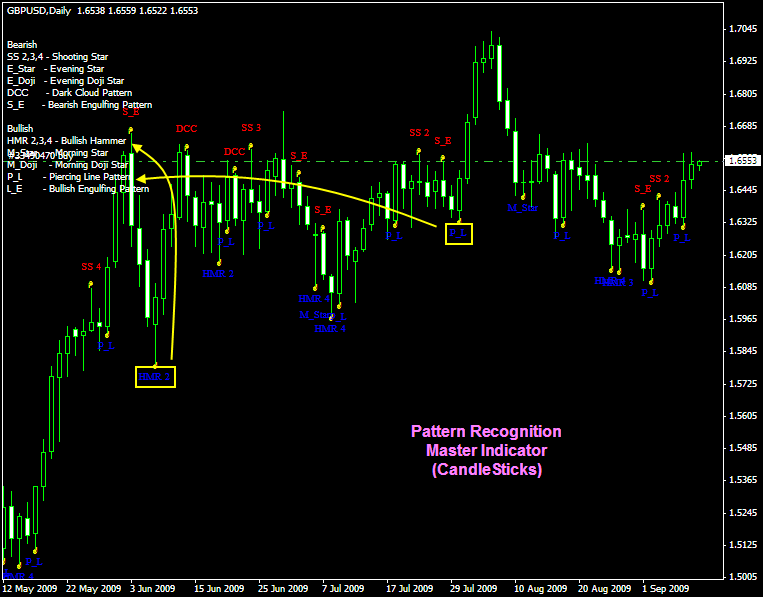Click the 'E_Doji - Evening Doji Star' legend line
The height and width of the screenshot is (597, 763).
(x=65, y=81)
